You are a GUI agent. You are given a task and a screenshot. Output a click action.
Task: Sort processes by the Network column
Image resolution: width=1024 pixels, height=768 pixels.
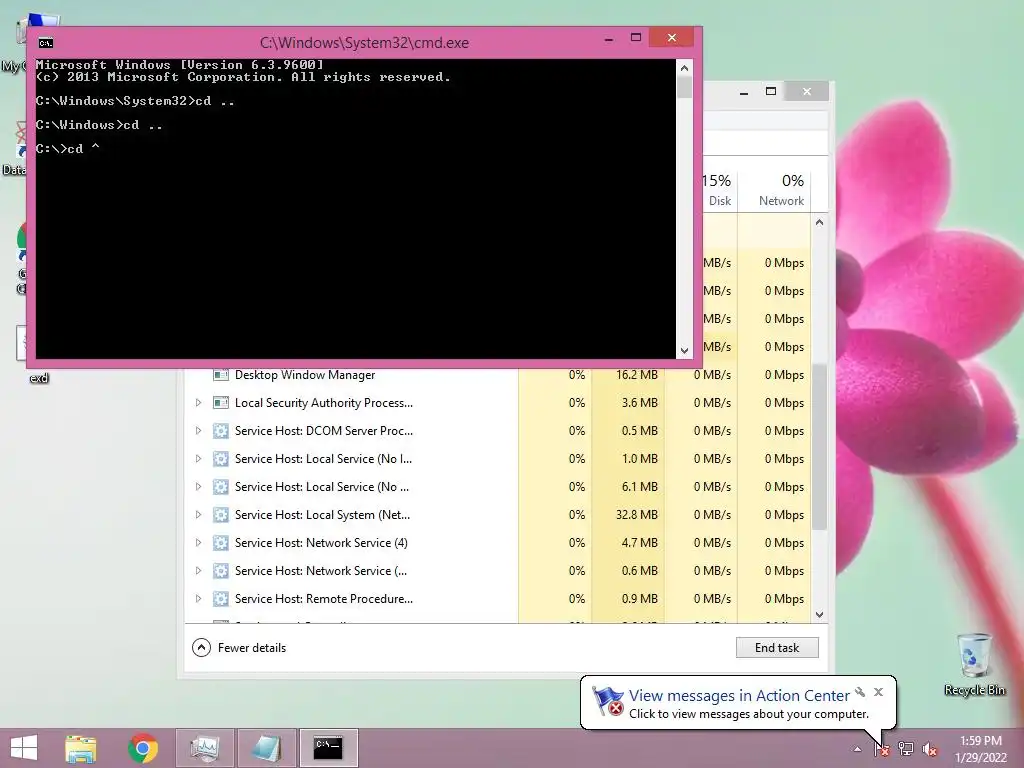pos(775,189)
